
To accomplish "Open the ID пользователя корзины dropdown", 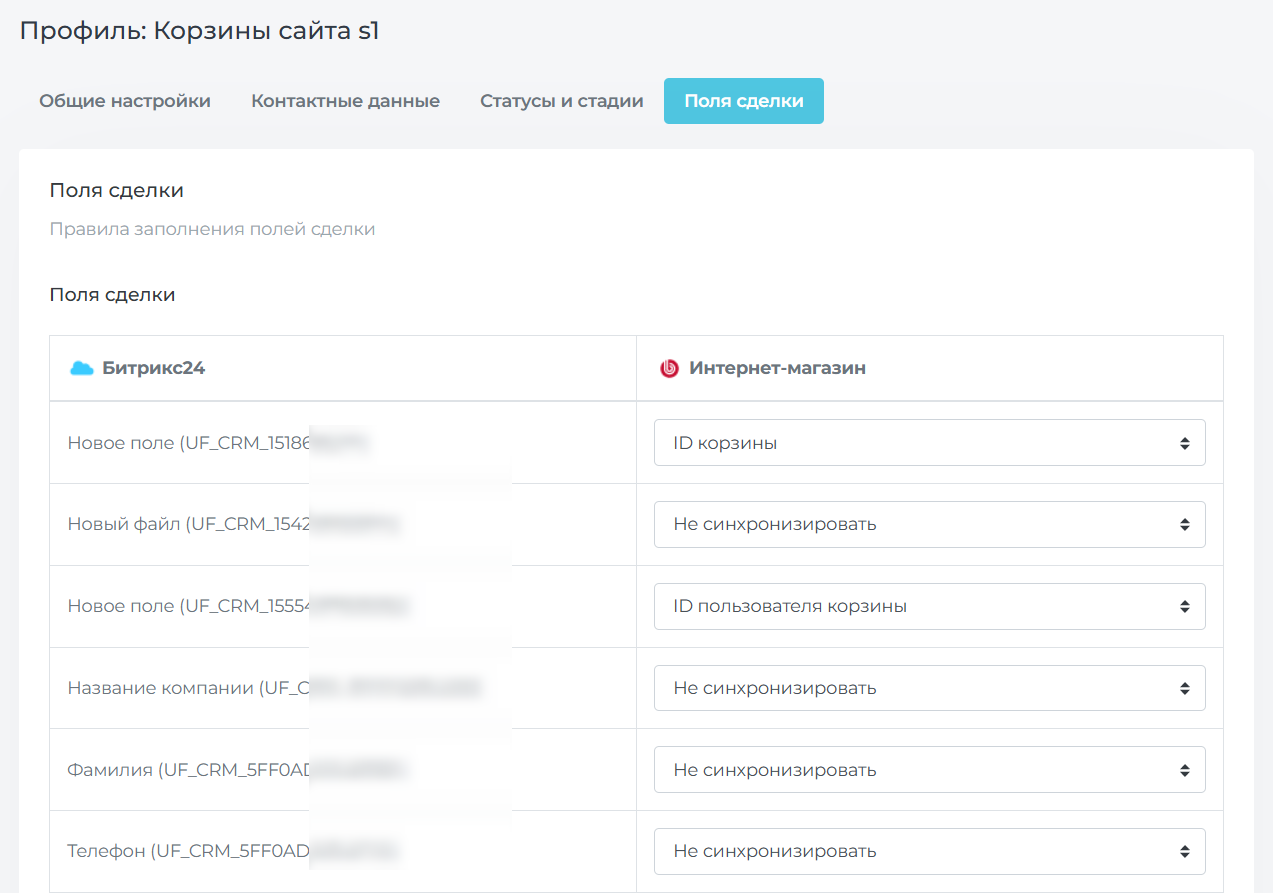I will (x=929, y=606).
